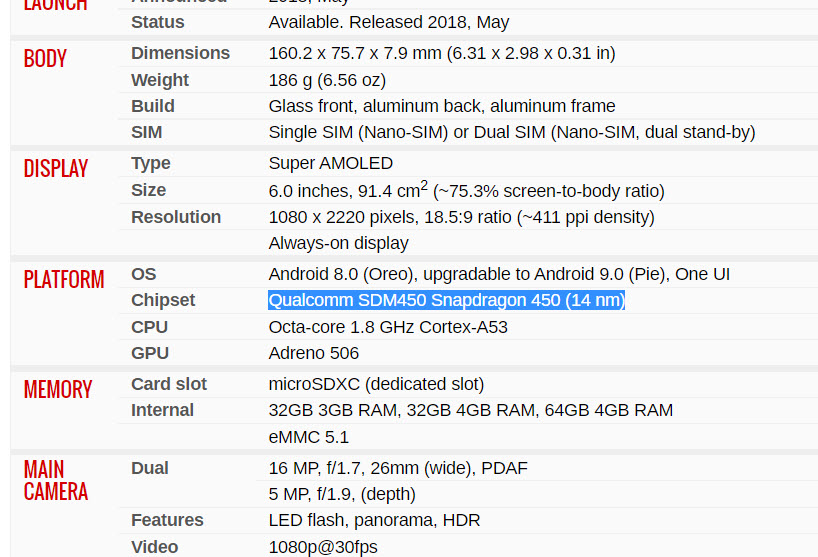
Task: Select the CPU label link
Action: point(149,327)
